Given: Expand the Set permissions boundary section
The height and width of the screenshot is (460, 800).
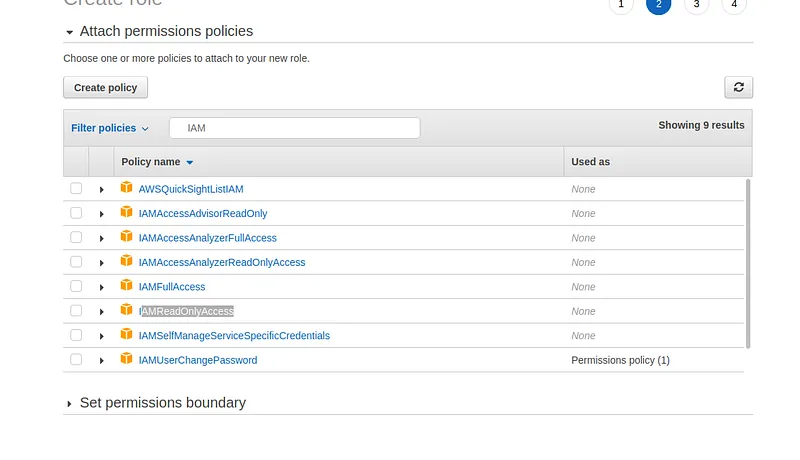Looking at the screenshot, I should [x=69, y=404].
